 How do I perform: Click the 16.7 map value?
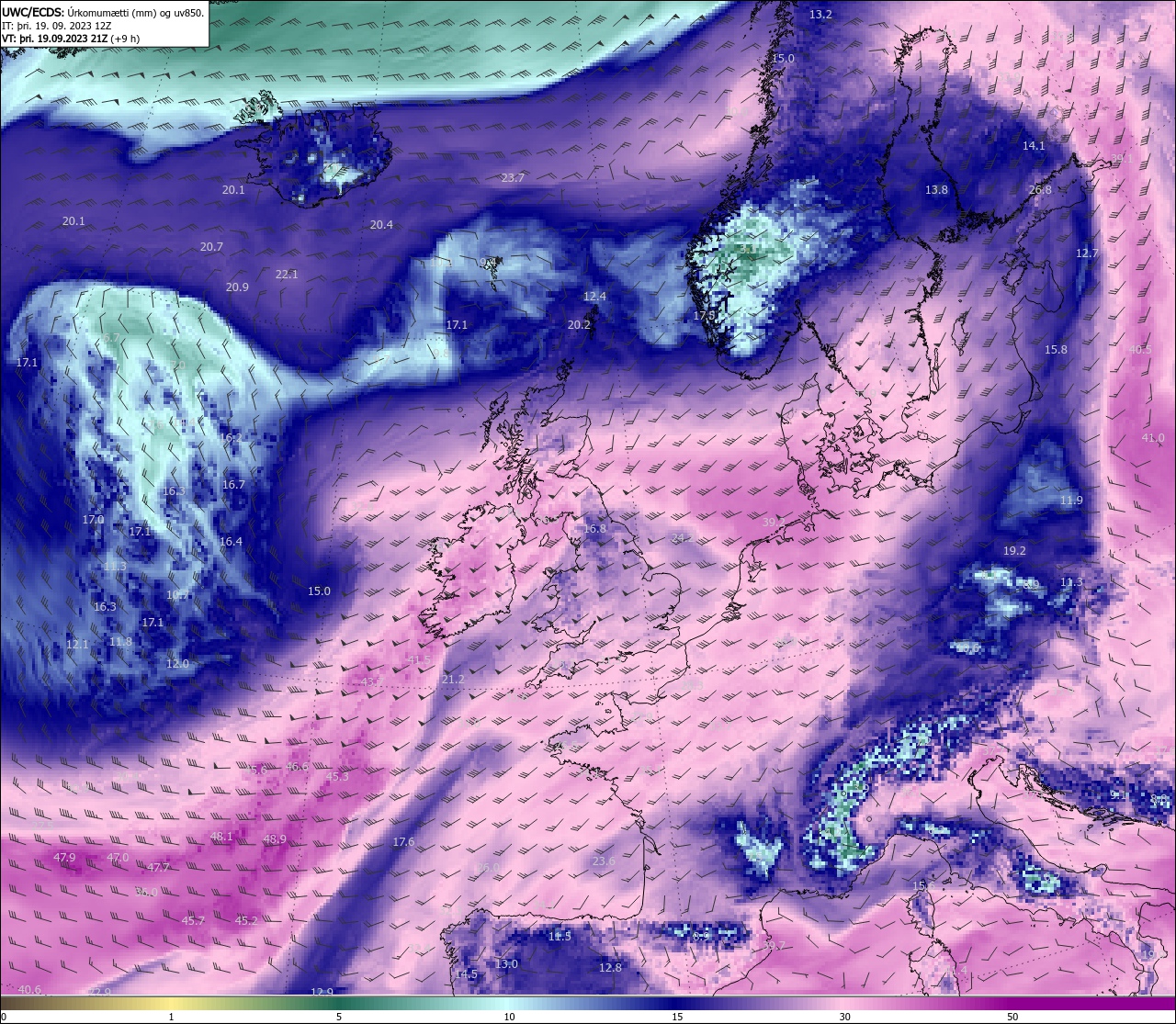click(233, 485)
